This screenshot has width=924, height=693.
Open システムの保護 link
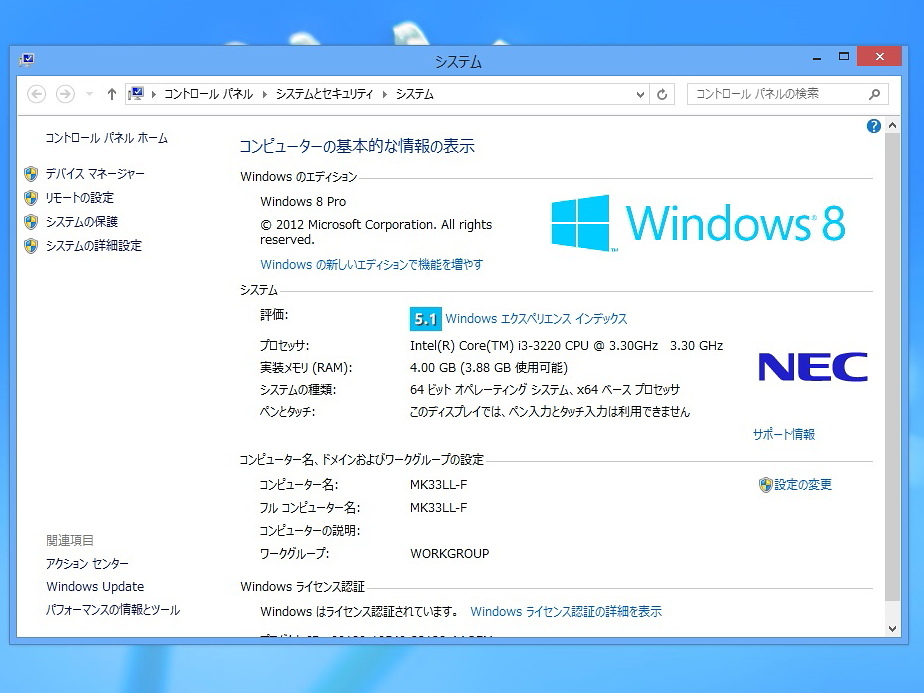[82, 222]
